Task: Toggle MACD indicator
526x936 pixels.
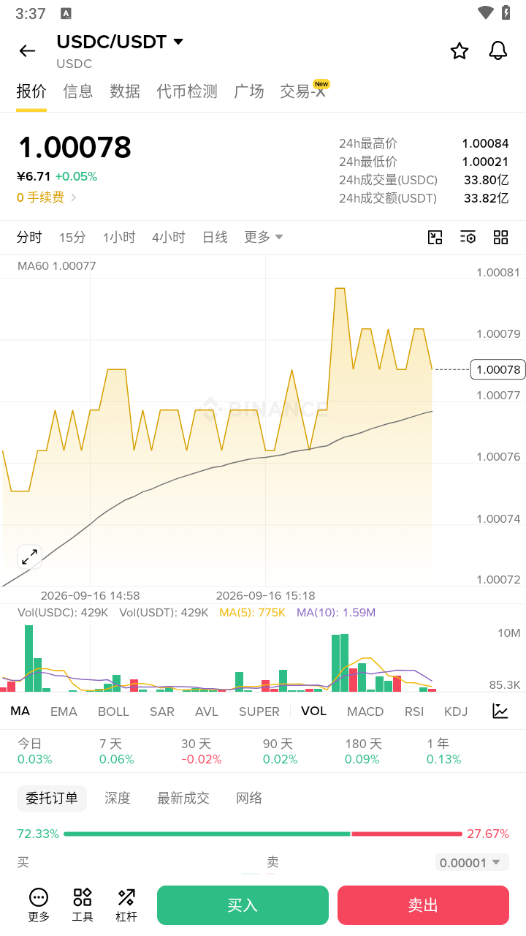Action: click(365, 712)
